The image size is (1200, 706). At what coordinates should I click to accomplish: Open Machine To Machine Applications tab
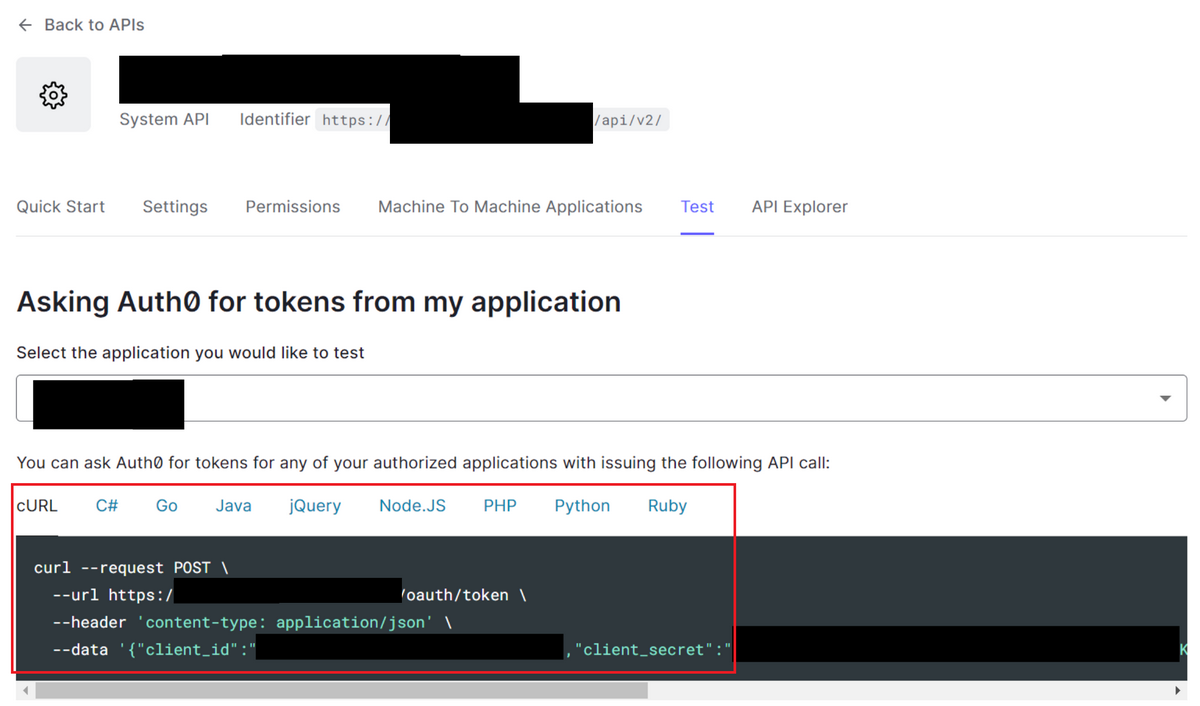(x=510, y=207)
